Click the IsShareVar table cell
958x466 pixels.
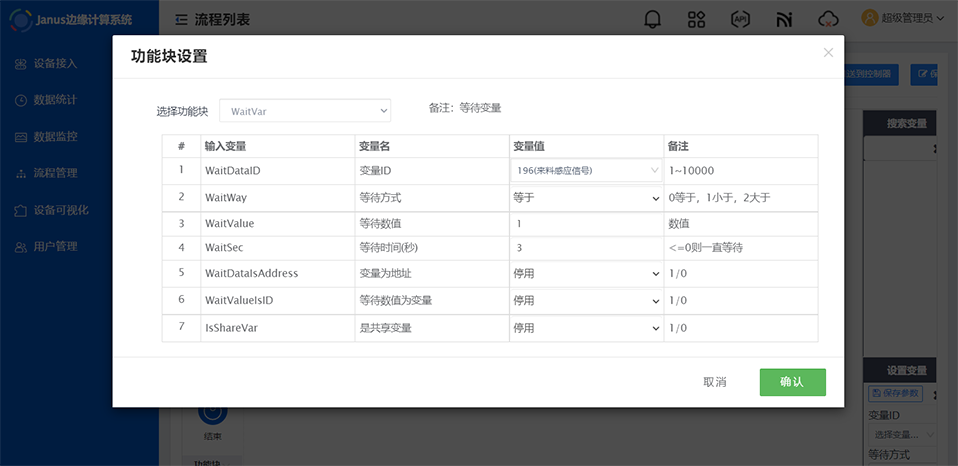tap(278, 328)
